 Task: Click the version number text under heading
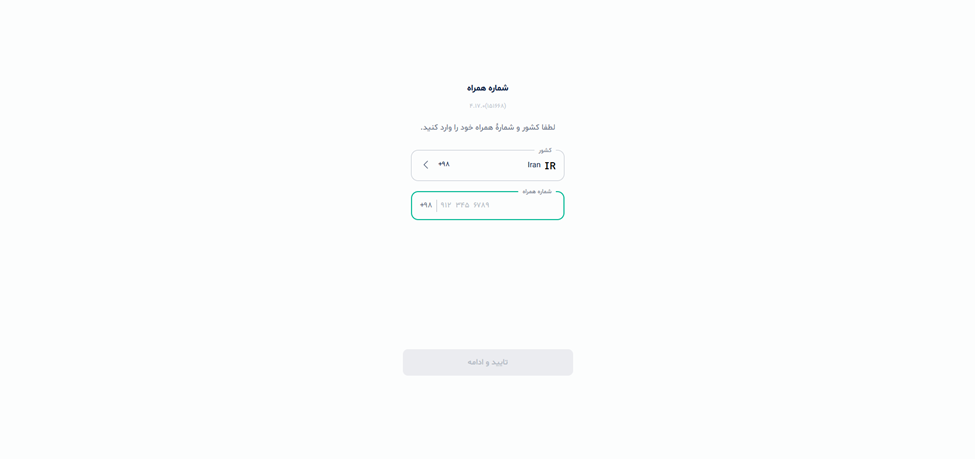487,106
